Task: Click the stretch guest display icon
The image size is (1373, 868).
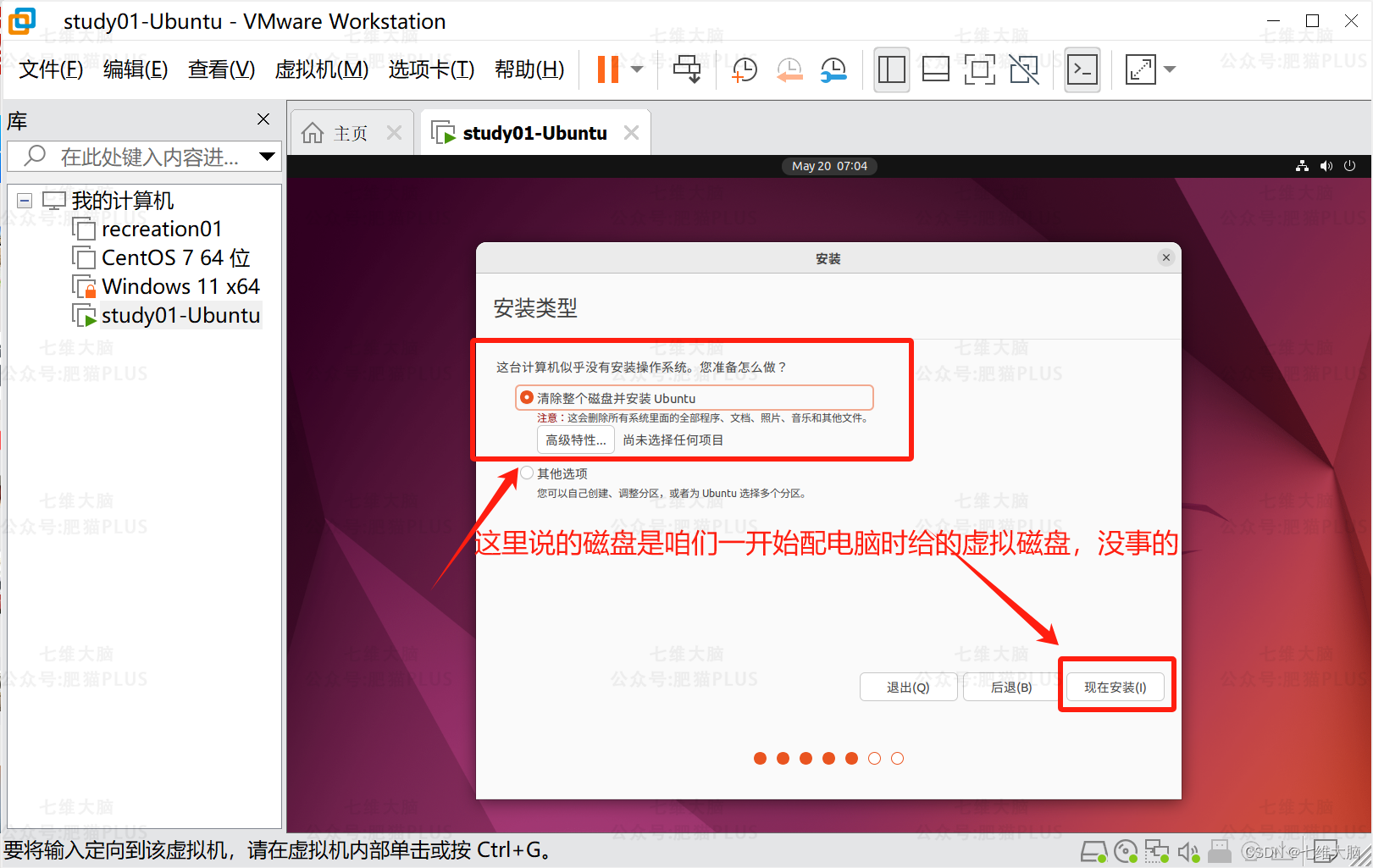Action: coord(1140,69)
